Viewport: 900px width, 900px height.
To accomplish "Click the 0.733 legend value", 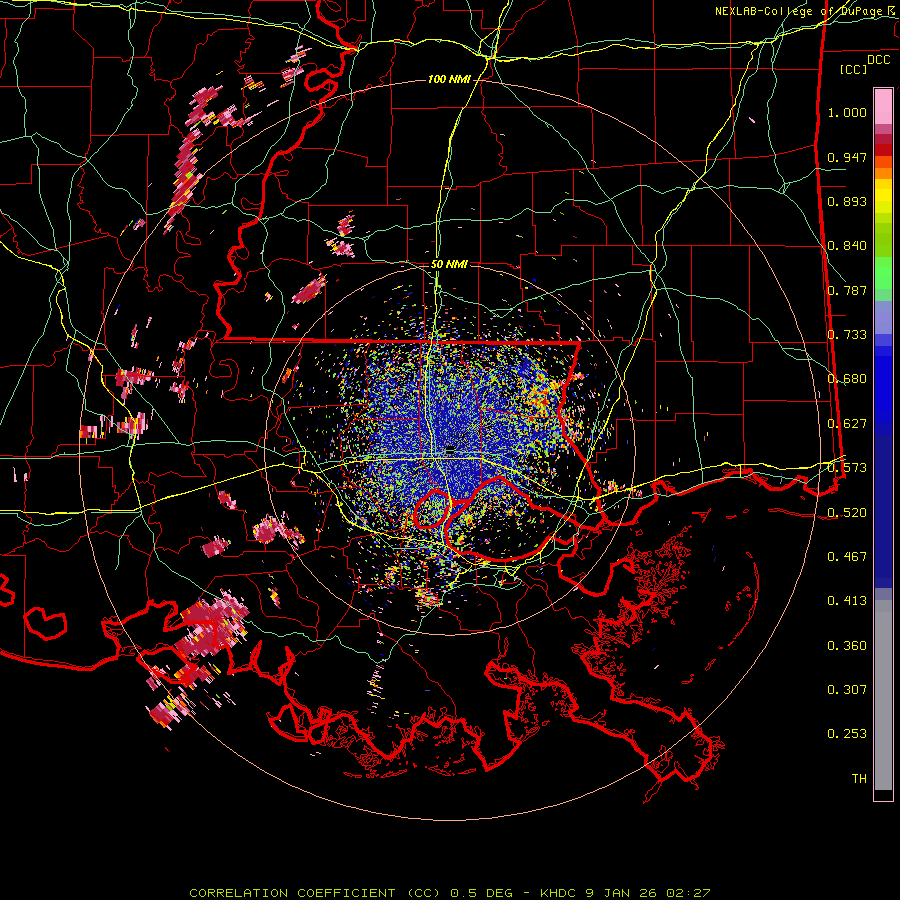I will pyautogui.click(x=847, y=335).
